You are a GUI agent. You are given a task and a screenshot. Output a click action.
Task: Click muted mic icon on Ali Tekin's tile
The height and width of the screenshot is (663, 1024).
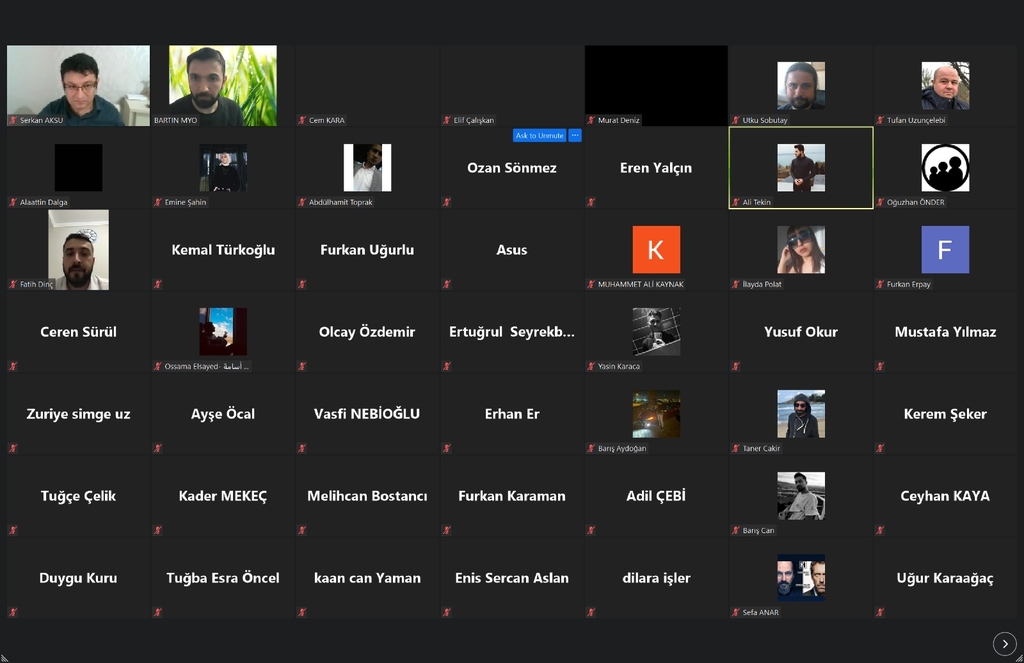point(735,202)
